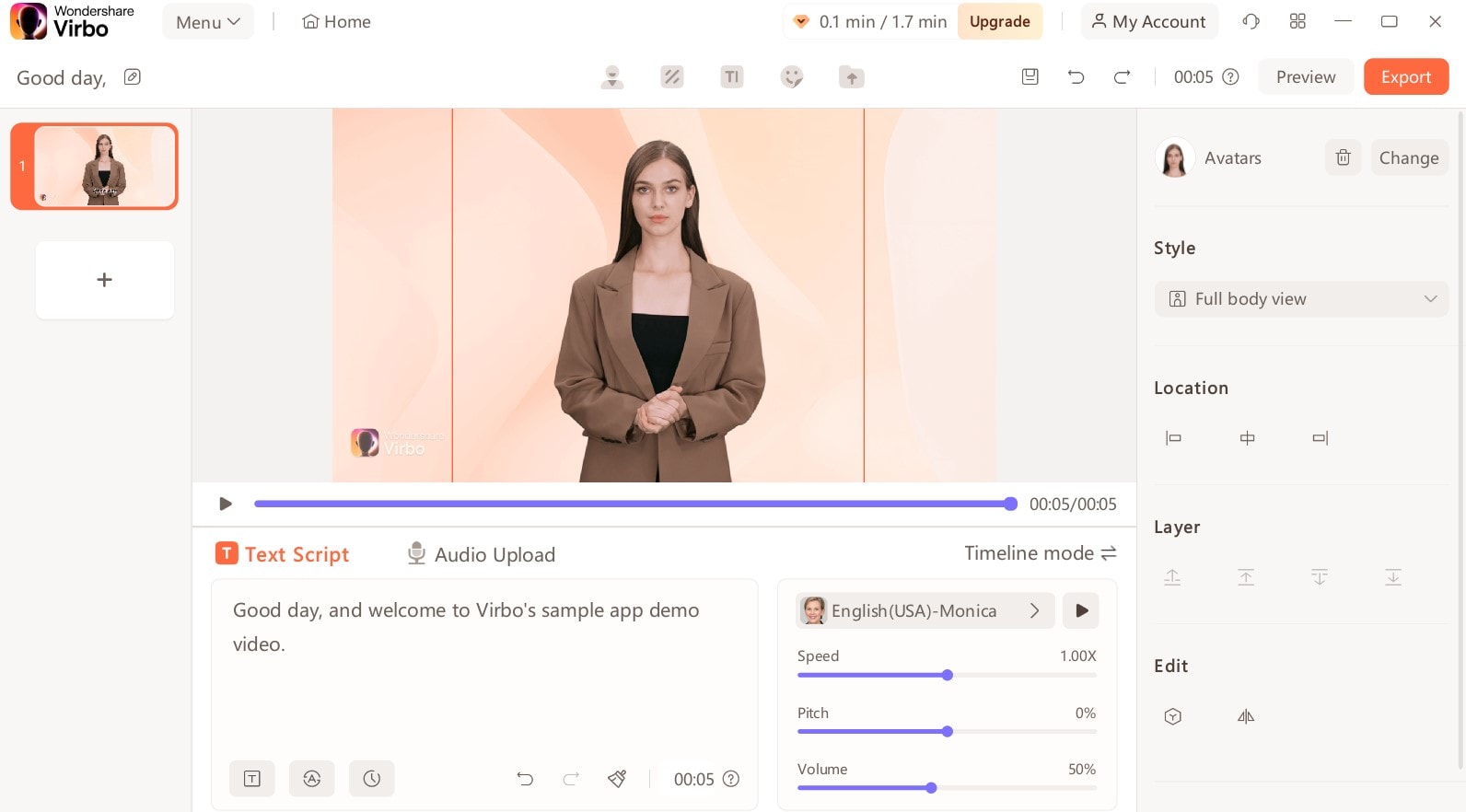
Task: Select the Text Script tab
Action: (283, 554)
